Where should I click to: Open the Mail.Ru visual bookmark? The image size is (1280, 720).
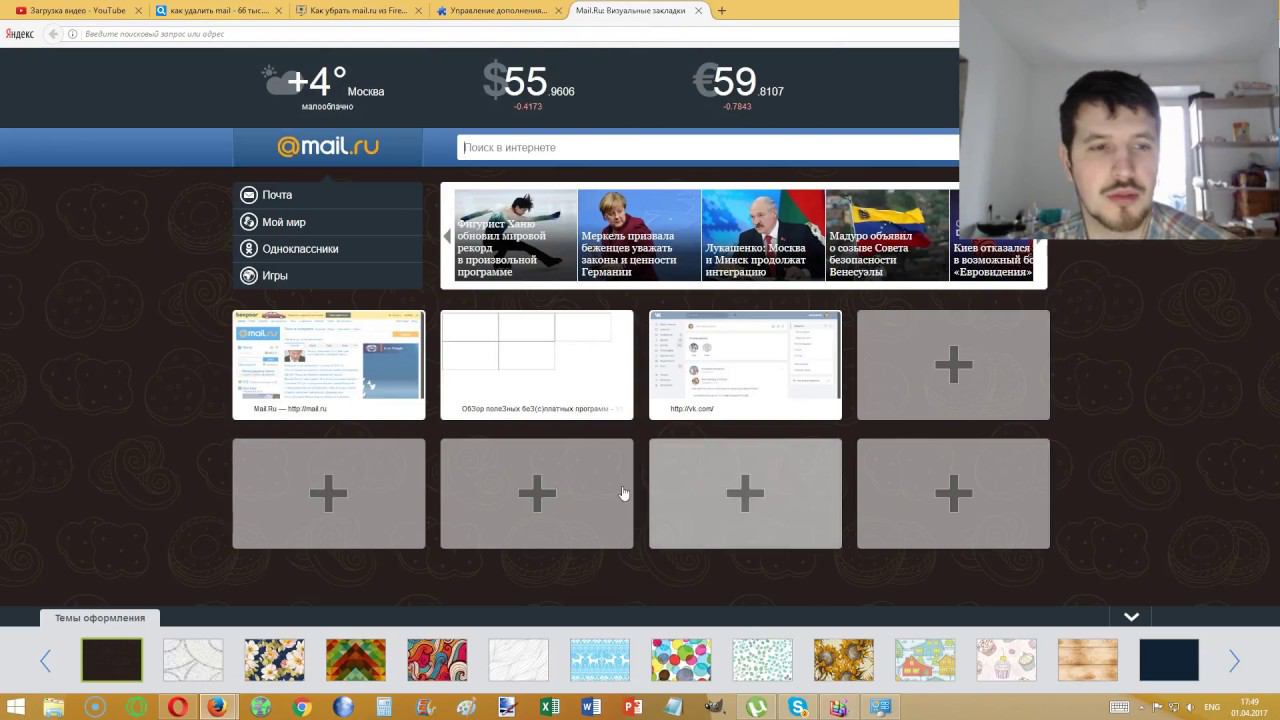[x=329, y=365]
